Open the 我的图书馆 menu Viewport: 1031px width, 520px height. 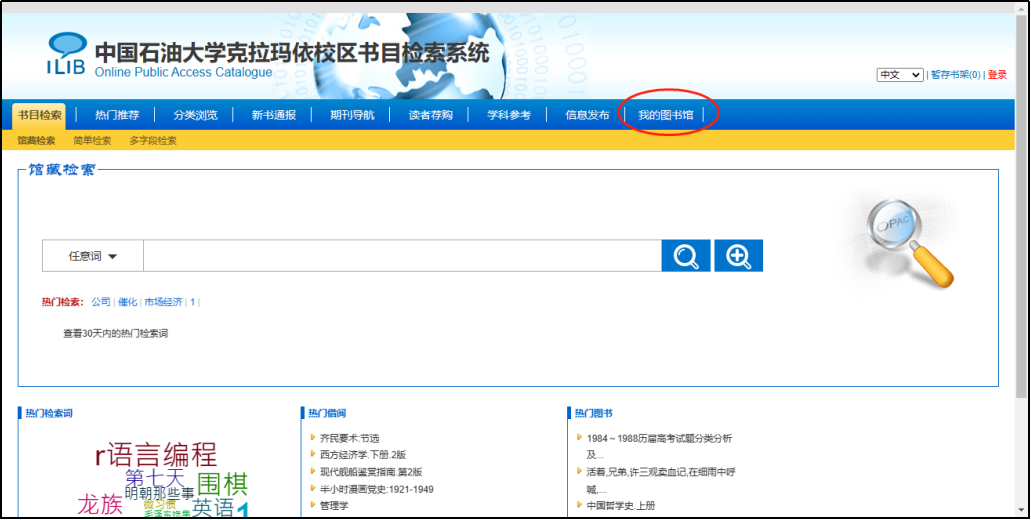point(666,115)
